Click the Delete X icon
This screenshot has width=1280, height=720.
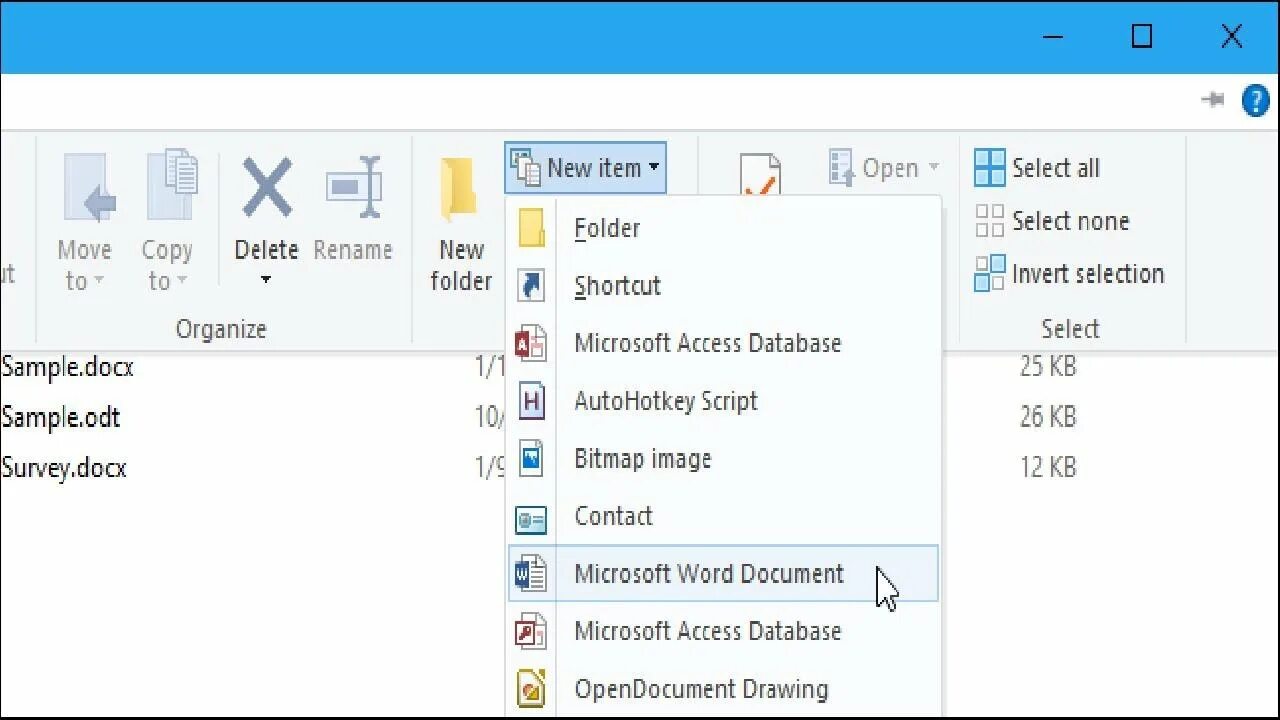click(267, 187)
